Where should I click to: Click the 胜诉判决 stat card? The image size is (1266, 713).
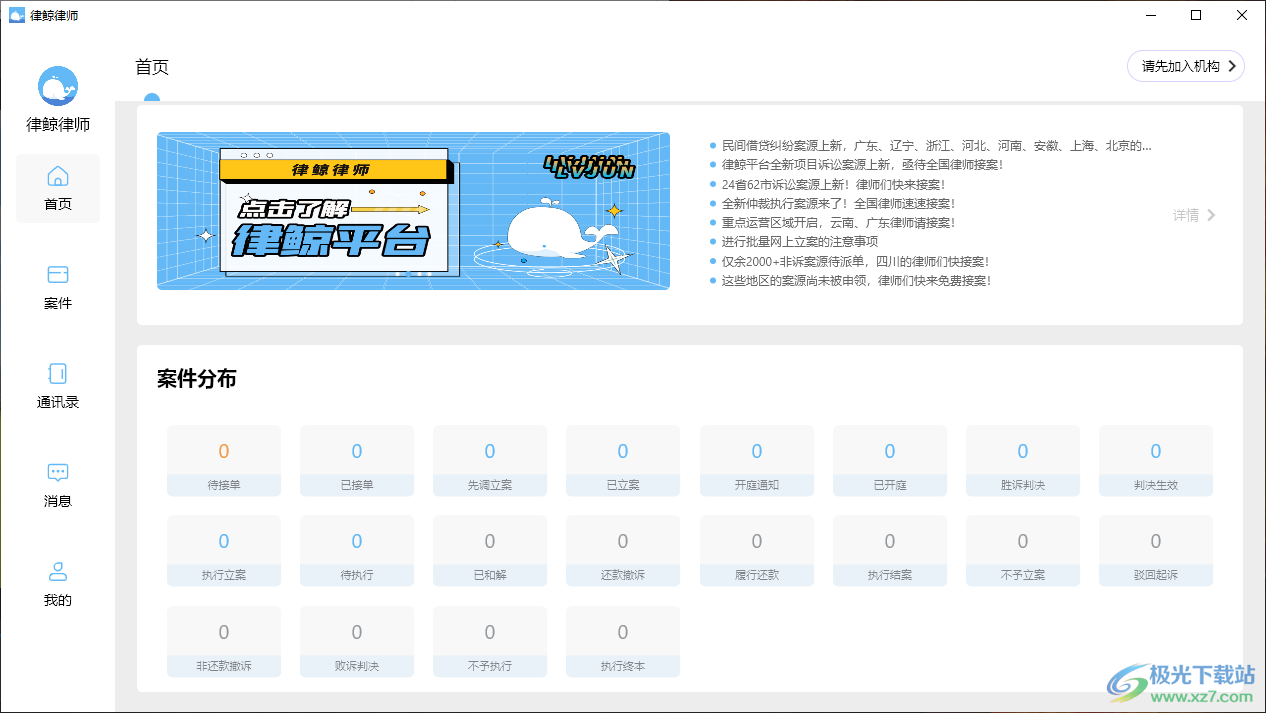1022,460
